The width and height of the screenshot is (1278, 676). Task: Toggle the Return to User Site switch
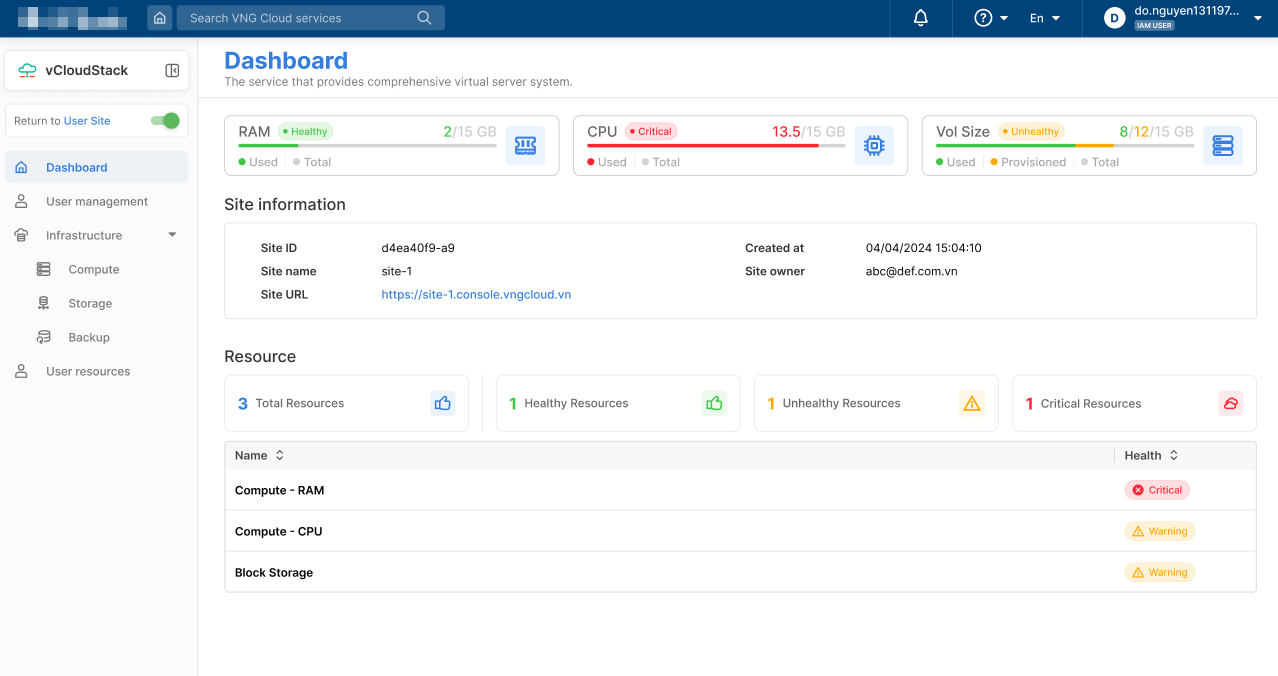165,121
